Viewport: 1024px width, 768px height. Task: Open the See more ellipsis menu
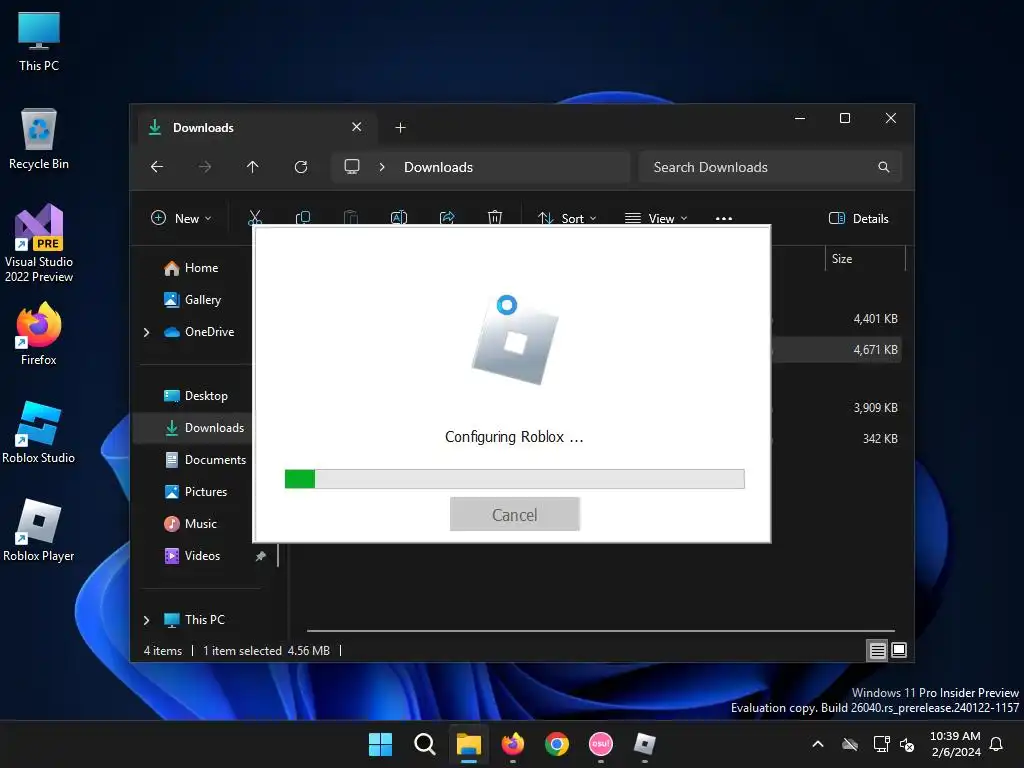tap(724, 219)
